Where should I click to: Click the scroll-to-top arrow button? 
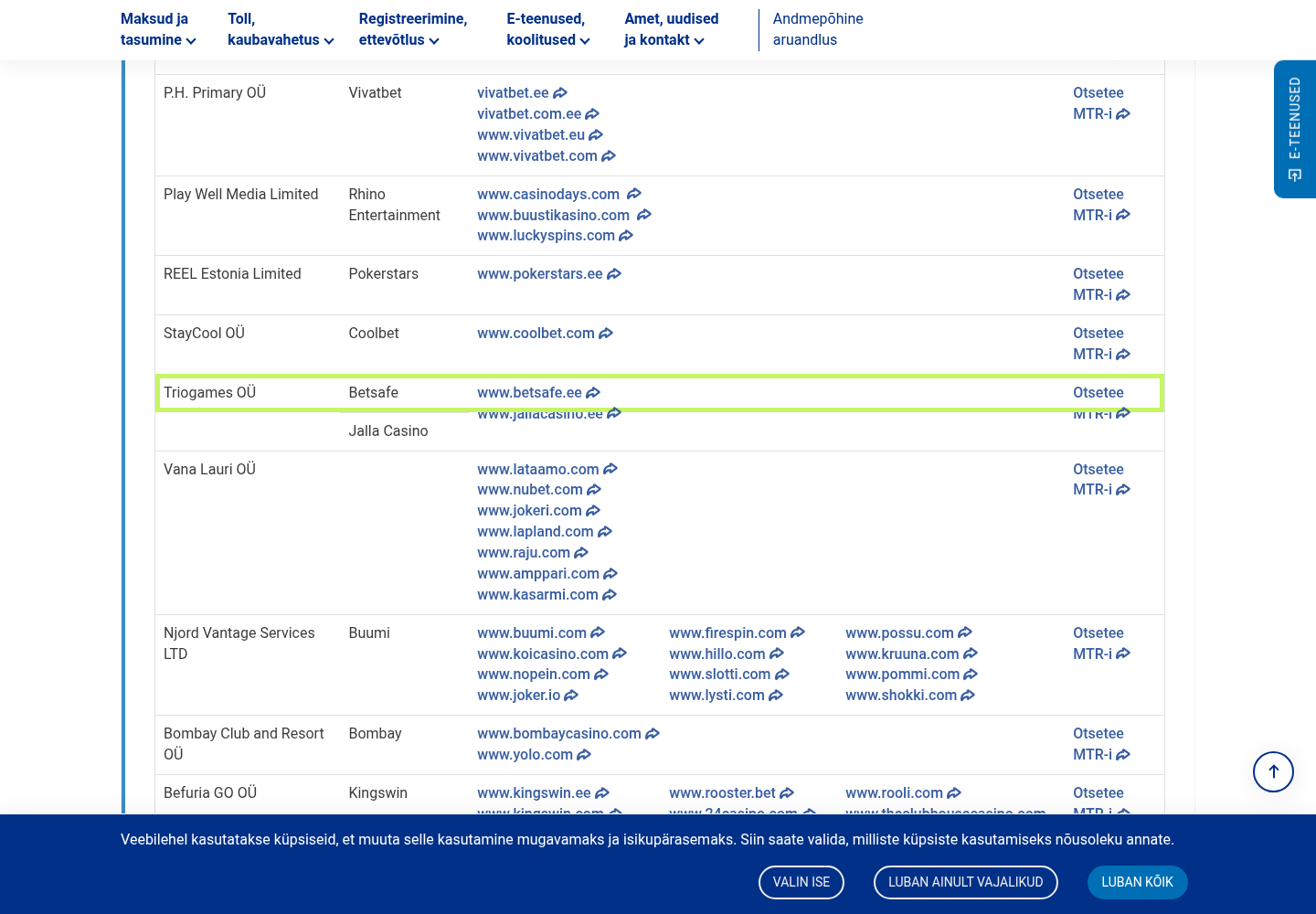pos(1273,771)
